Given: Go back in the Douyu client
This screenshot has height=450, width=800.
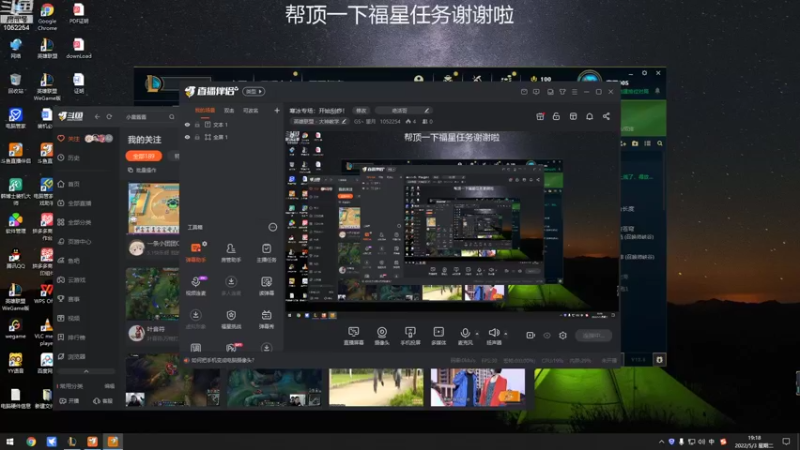Looking at the screenshot, I should point(97,117).
